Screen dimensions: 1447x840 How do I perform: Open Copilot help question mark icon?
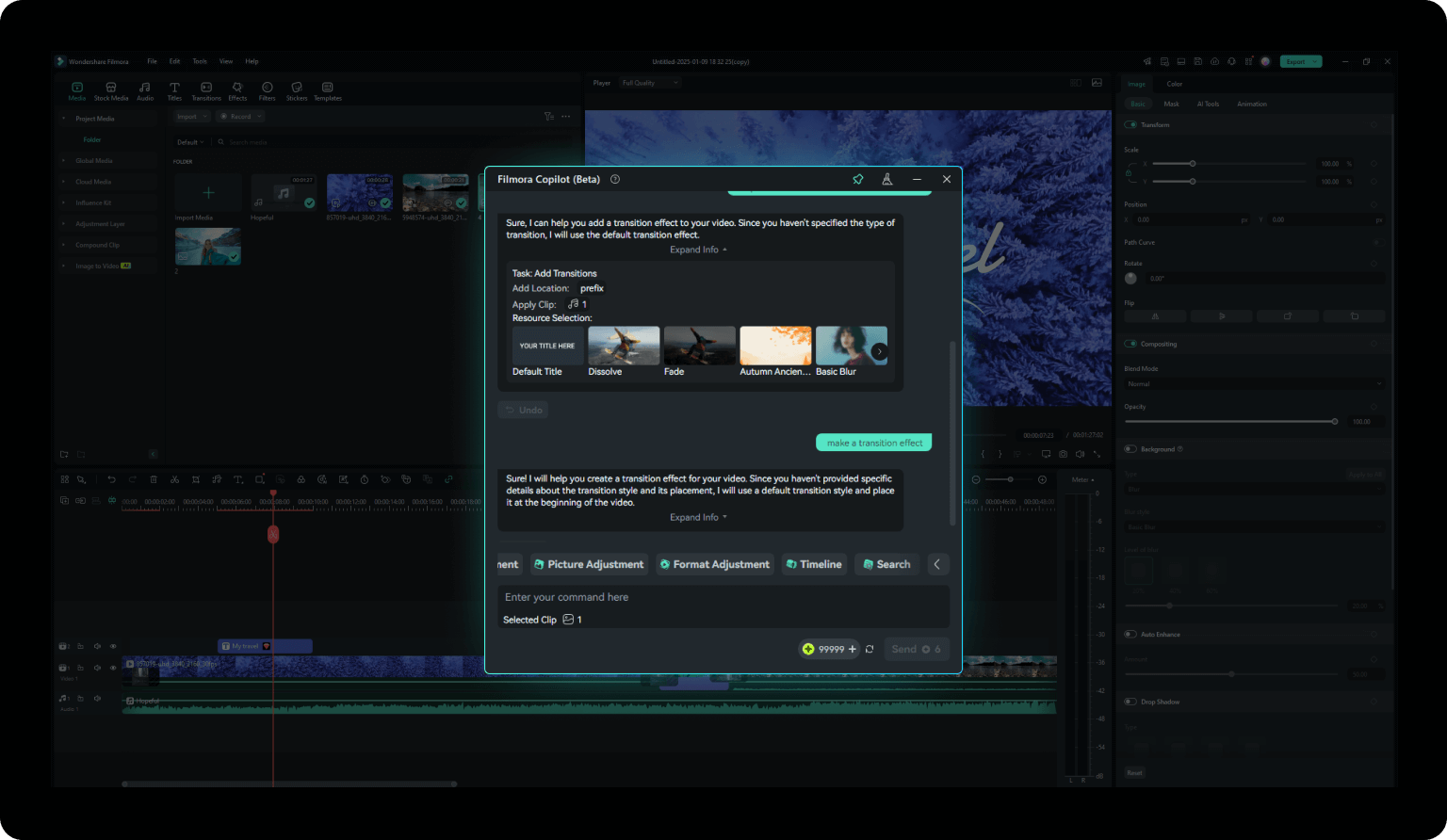tap(615, 179)
